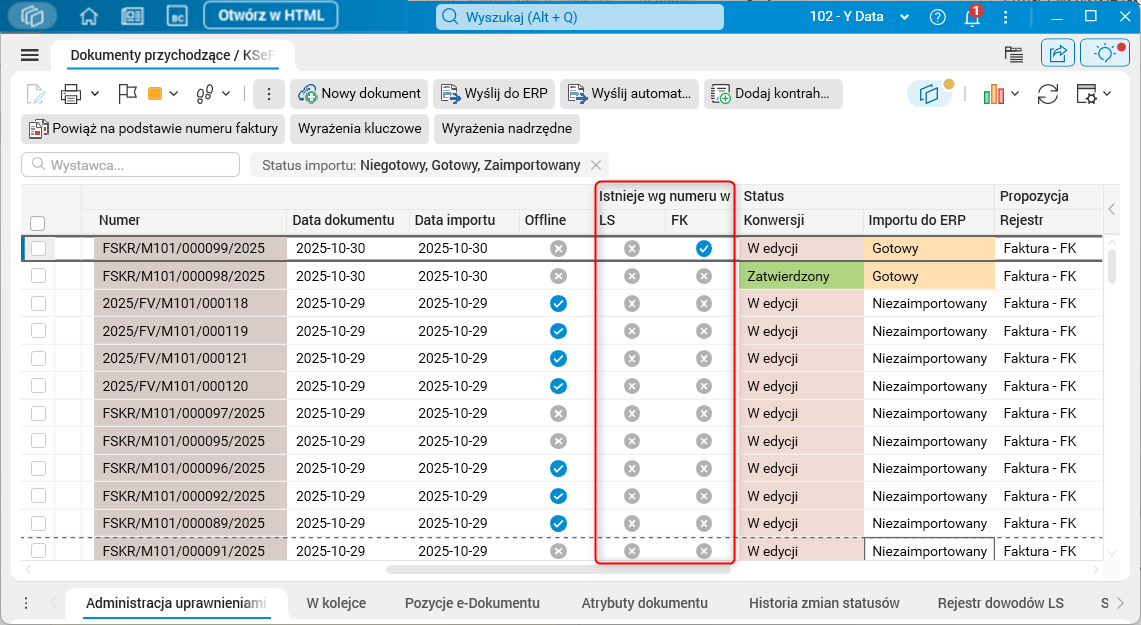Select checkbox for 2025/FV/M101/000121
The width and height of the screenshot is (1141, 625).
coord(39,358)
